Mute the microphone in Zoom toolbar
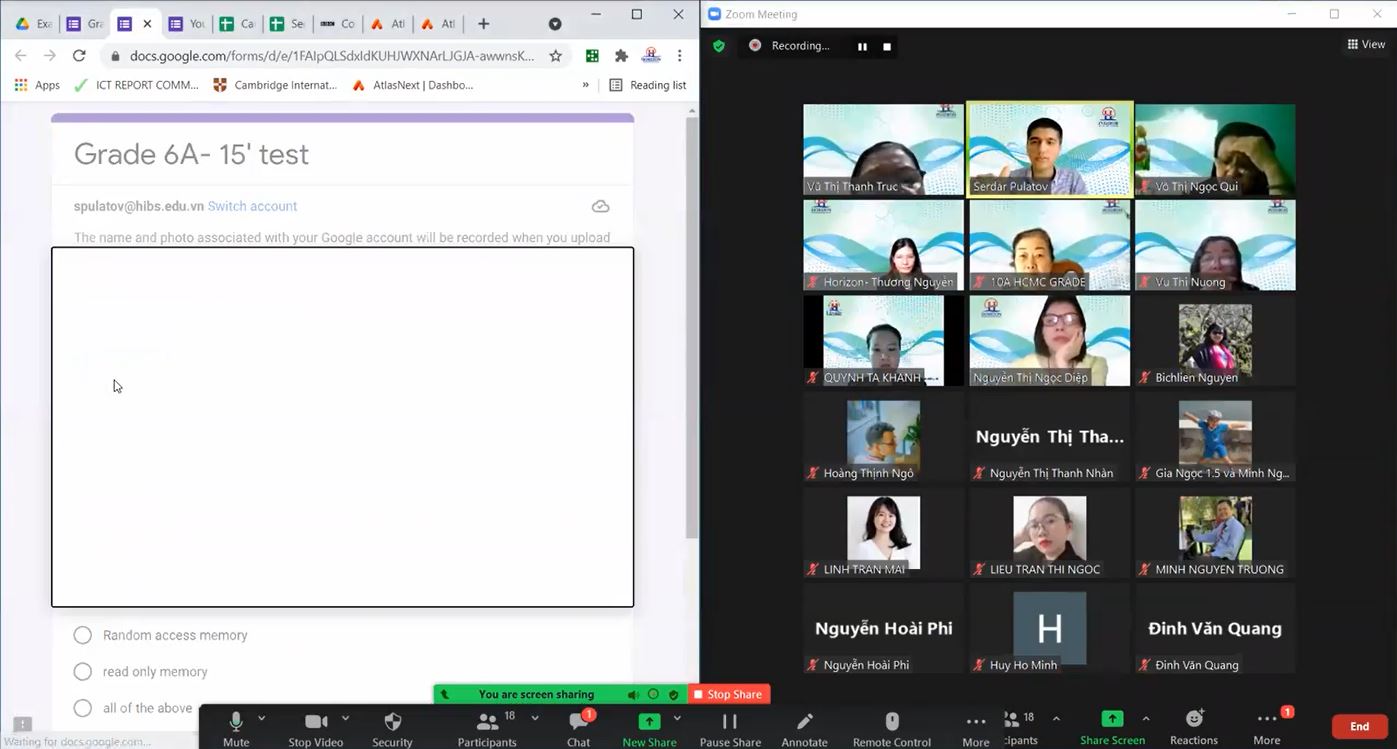The height and width of the screenshot is (749, 1397). (x=236, y=729)
